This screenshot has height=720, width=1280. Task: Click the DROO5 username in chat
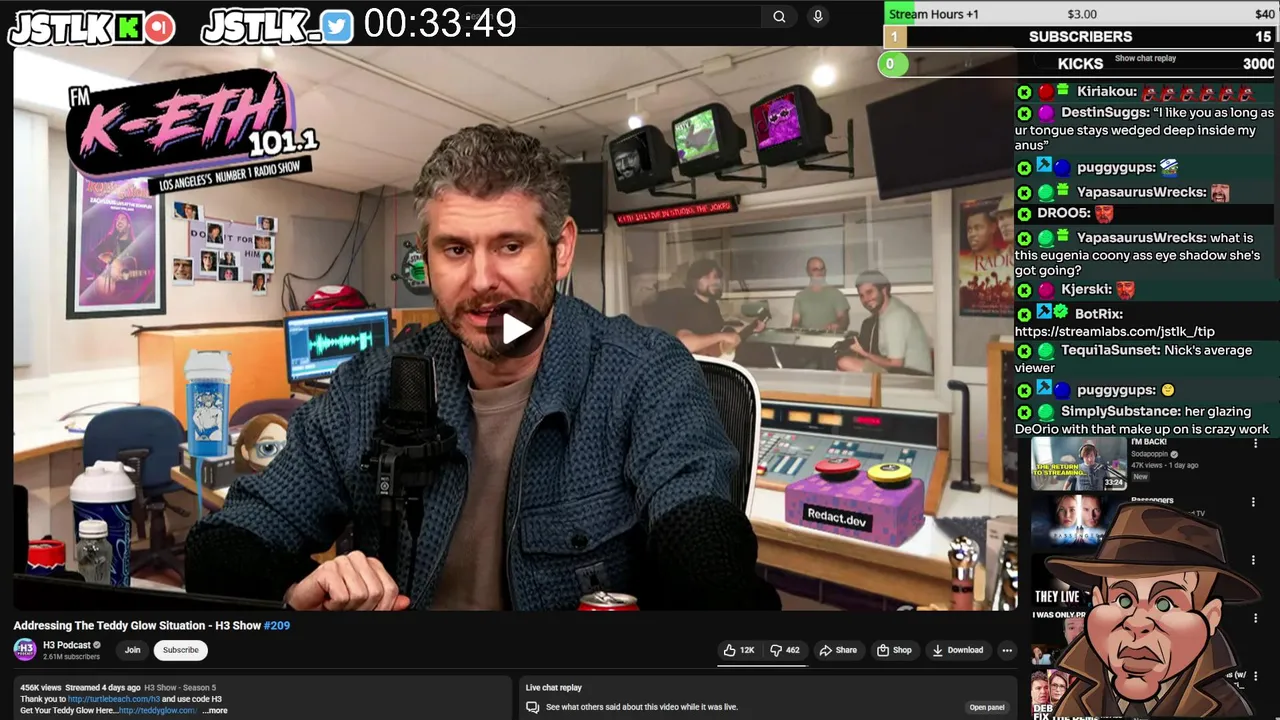(x=1064, y=213)
